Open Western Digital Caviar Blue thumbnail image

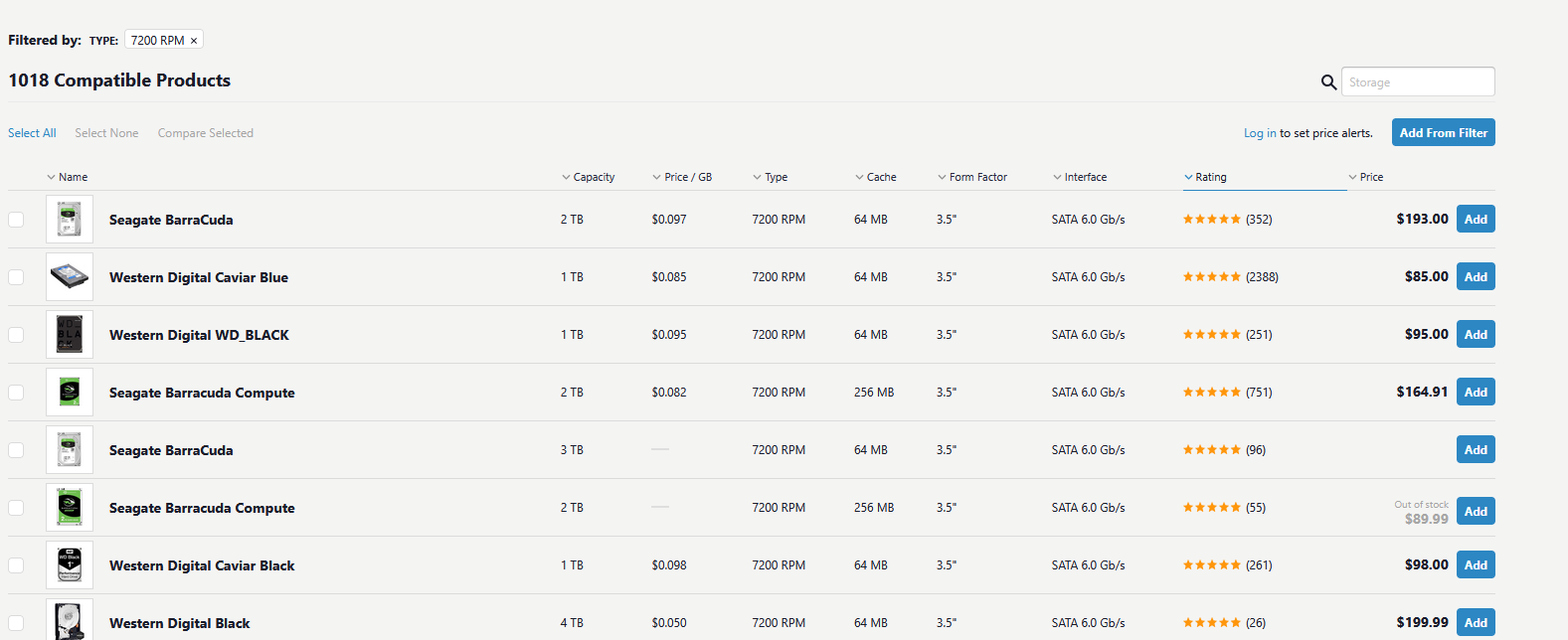70,277
